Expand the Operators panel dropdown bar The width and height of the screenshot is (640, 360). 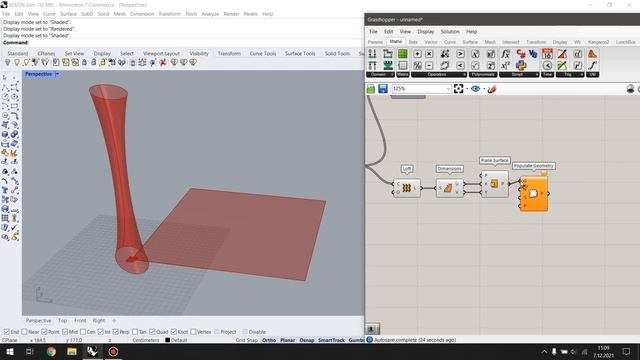coord(439,75)
